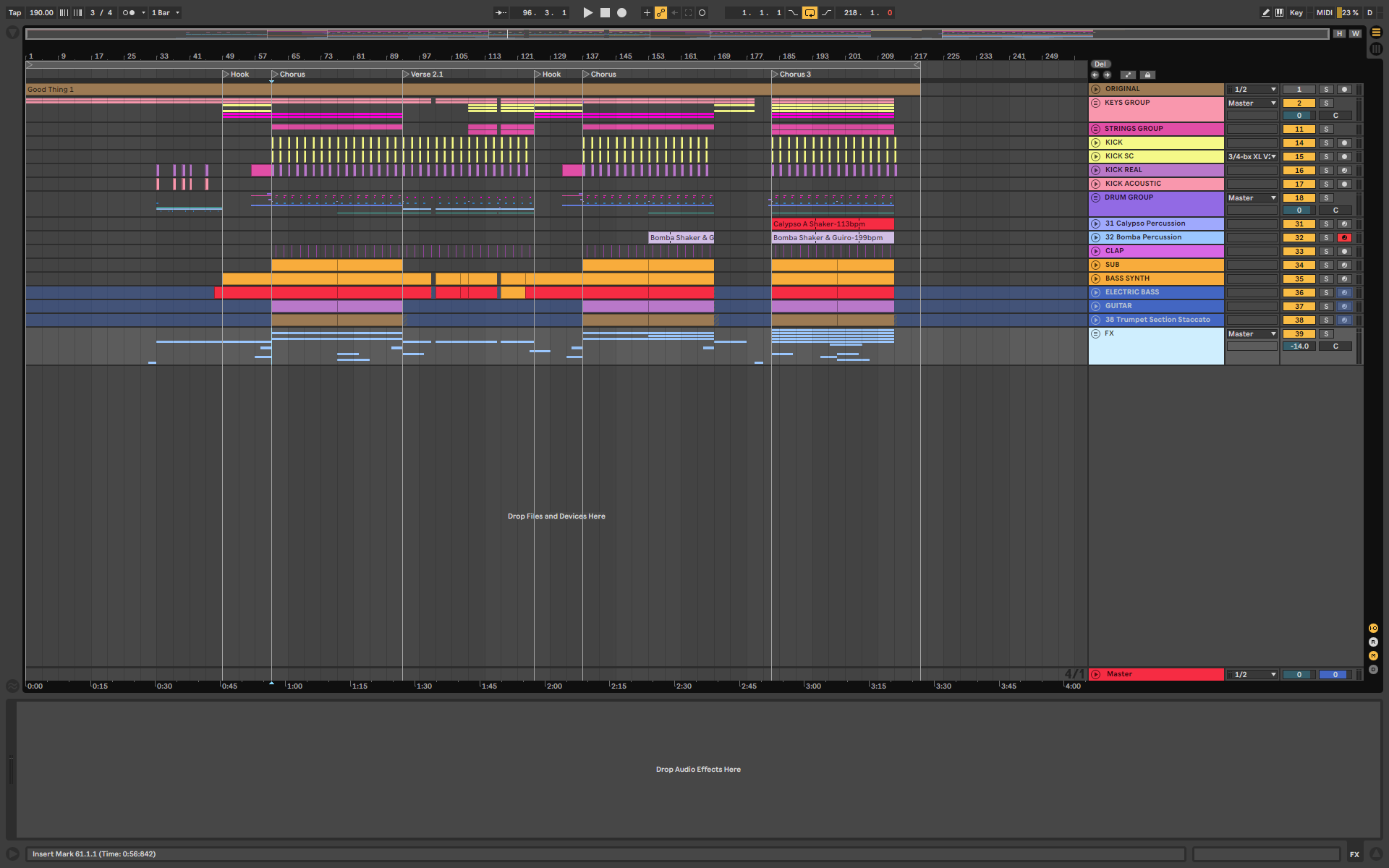
Task: Click the W optimize arrangement width button
Action: coord(1355,33)
